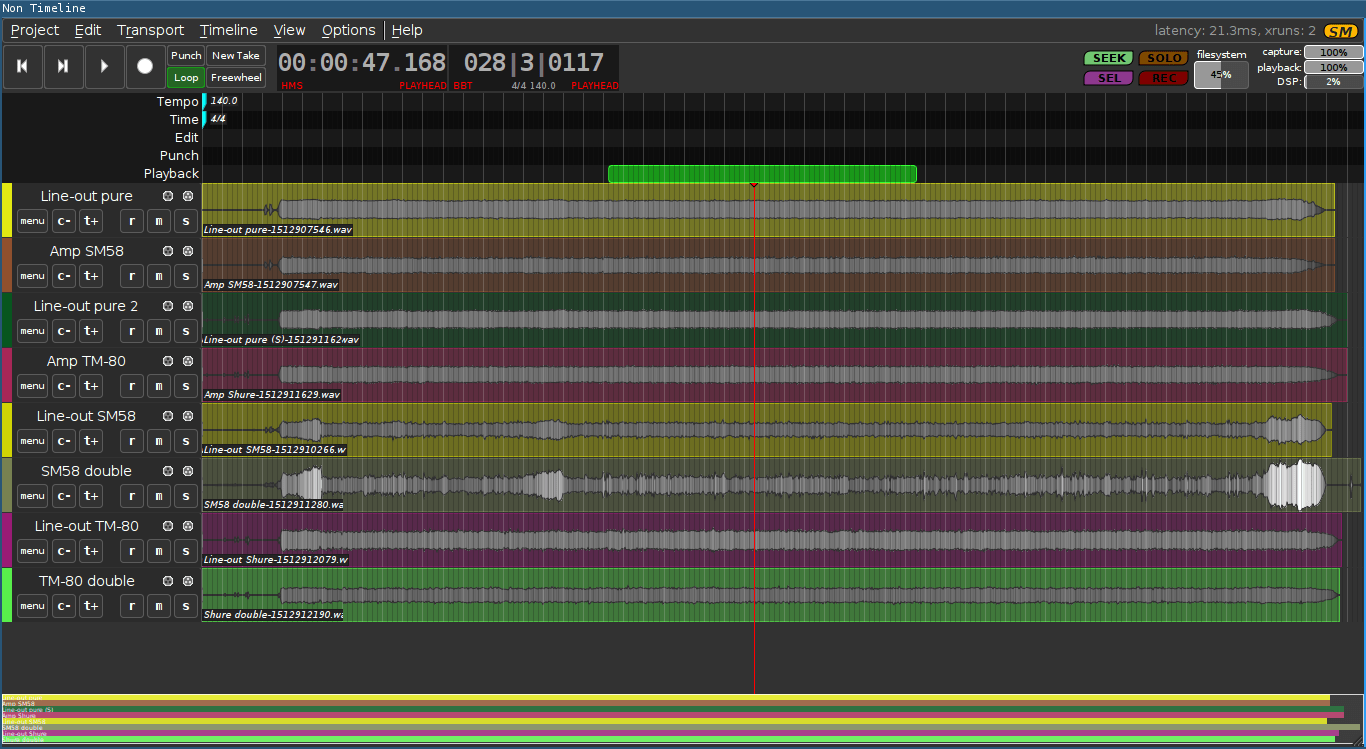
Task: Solo the SM58 double track
Action: 185,496
